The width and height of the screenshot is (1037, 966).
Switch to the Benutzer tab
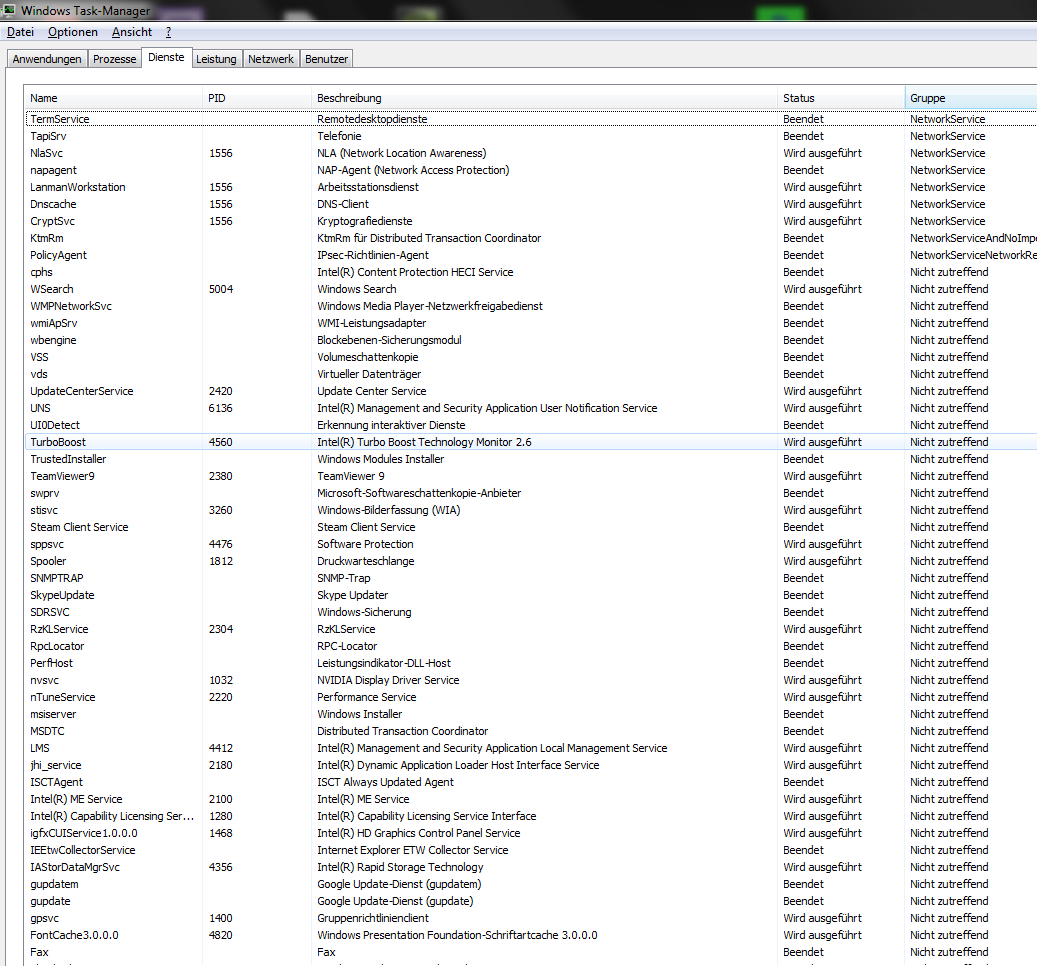tap(326, 59)
